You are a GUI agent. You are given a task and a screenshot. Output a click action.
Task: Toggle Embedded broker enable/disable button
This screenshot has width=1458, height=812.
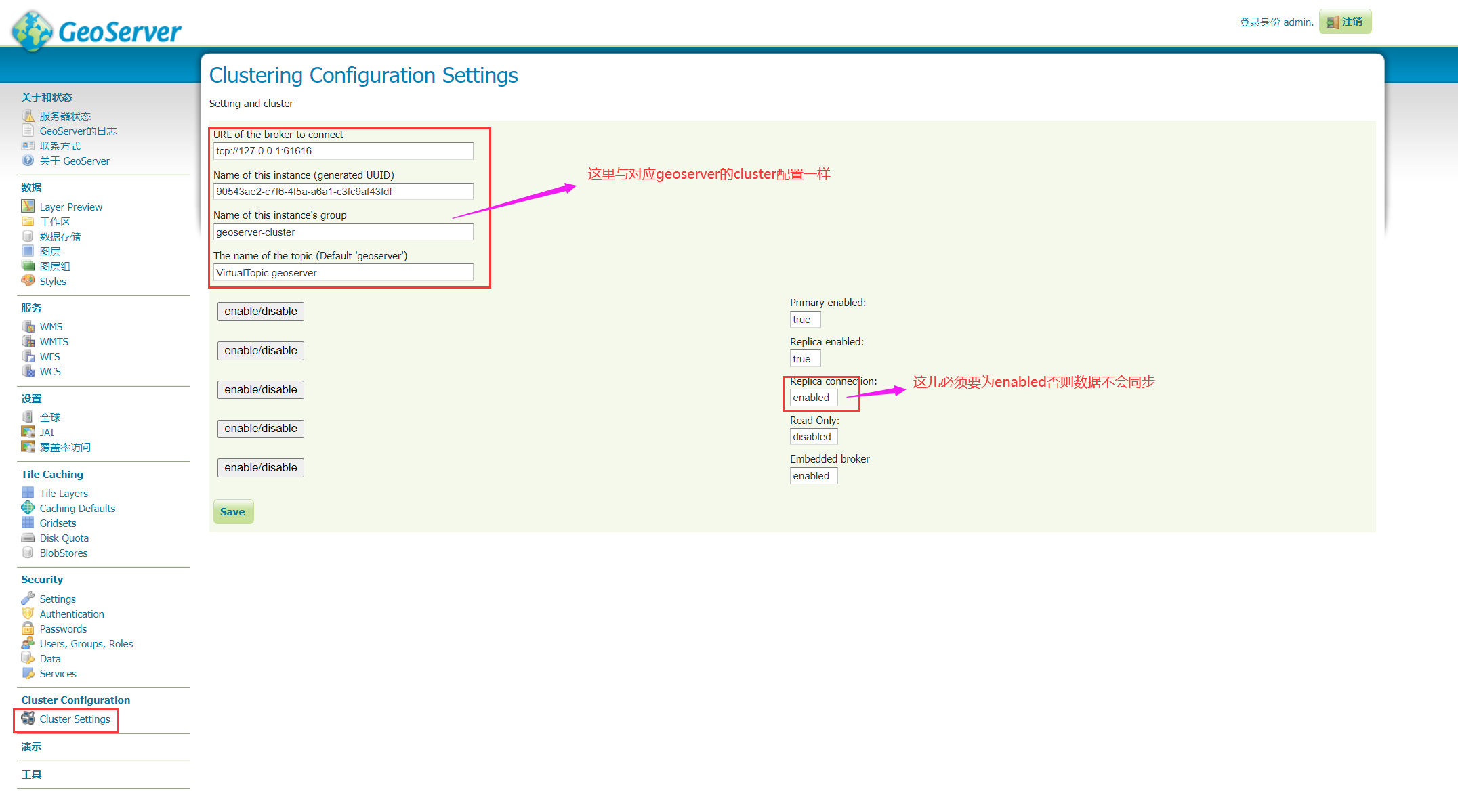(261, 468)
